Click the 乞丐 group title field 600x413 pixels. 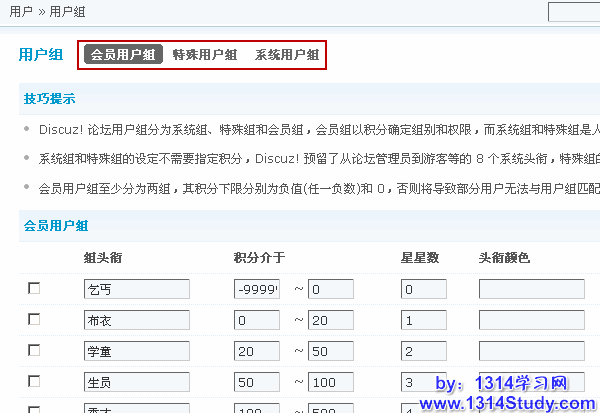click(137, 289)
